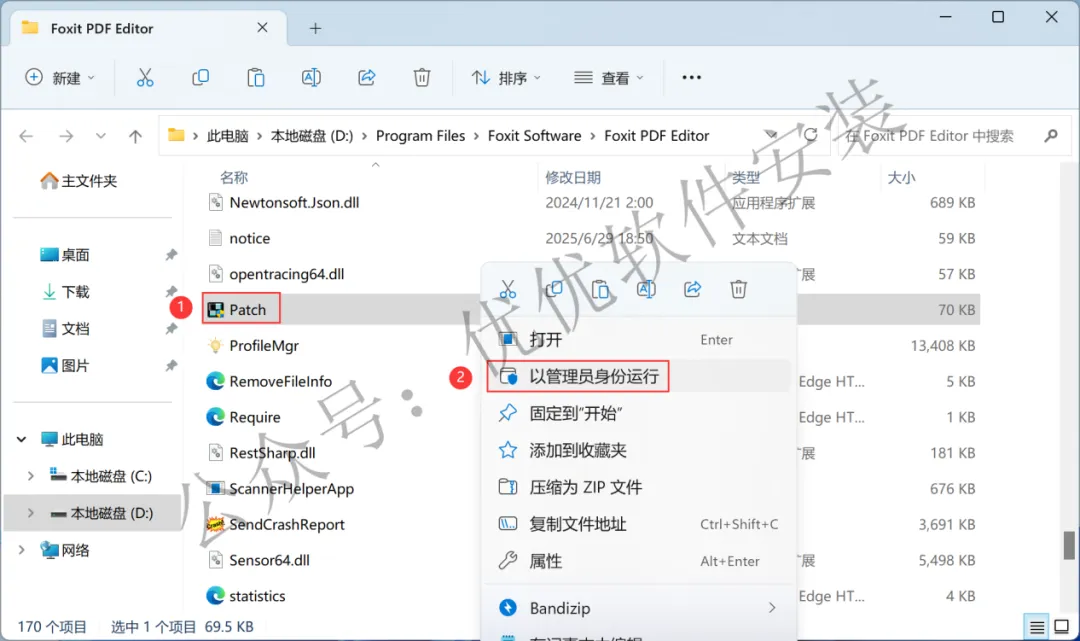Click the vertical scrollbar thumb
Screen dimensions: 1080x641
coord(1068,545)
